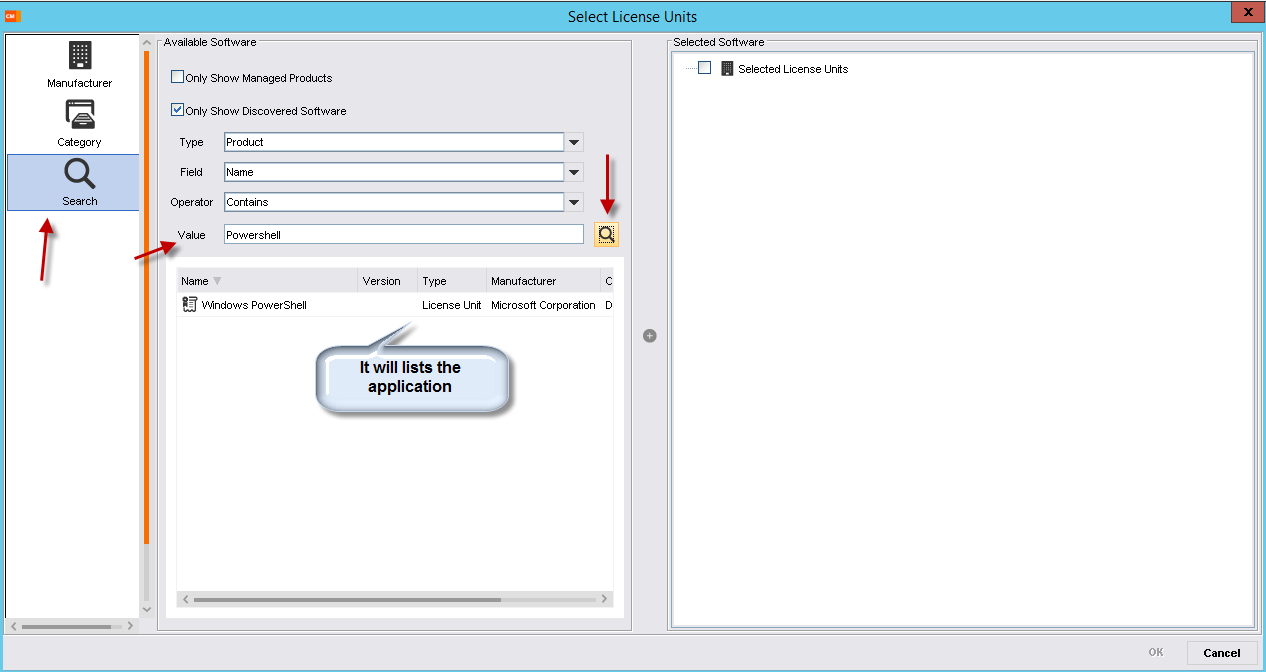Open the Type dropdown arrow
The height and width of the screenshot is (672, 1266).
(x=574, y=143)
